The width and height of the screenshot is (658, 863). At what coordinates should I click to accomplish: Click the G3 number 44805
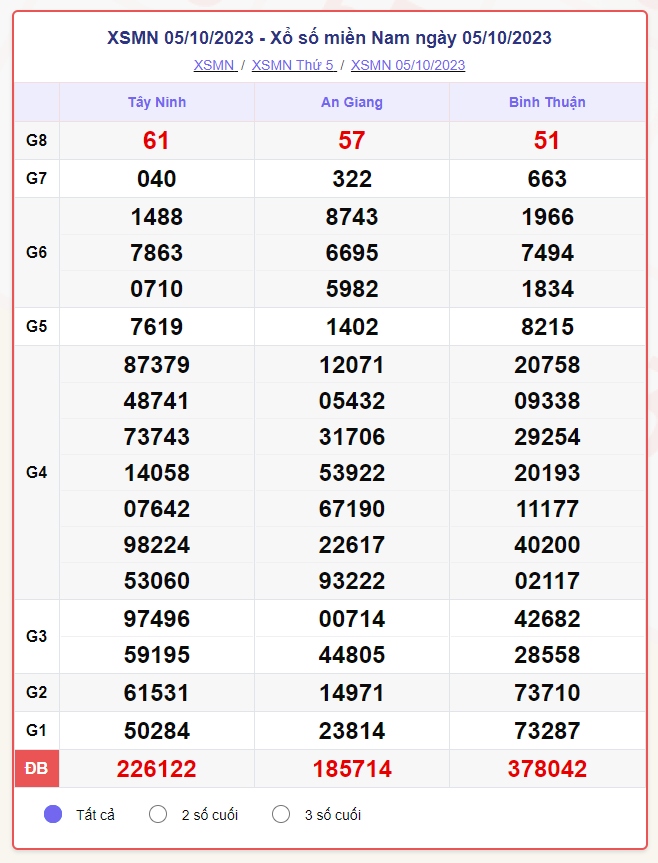[x=352, y=655]
